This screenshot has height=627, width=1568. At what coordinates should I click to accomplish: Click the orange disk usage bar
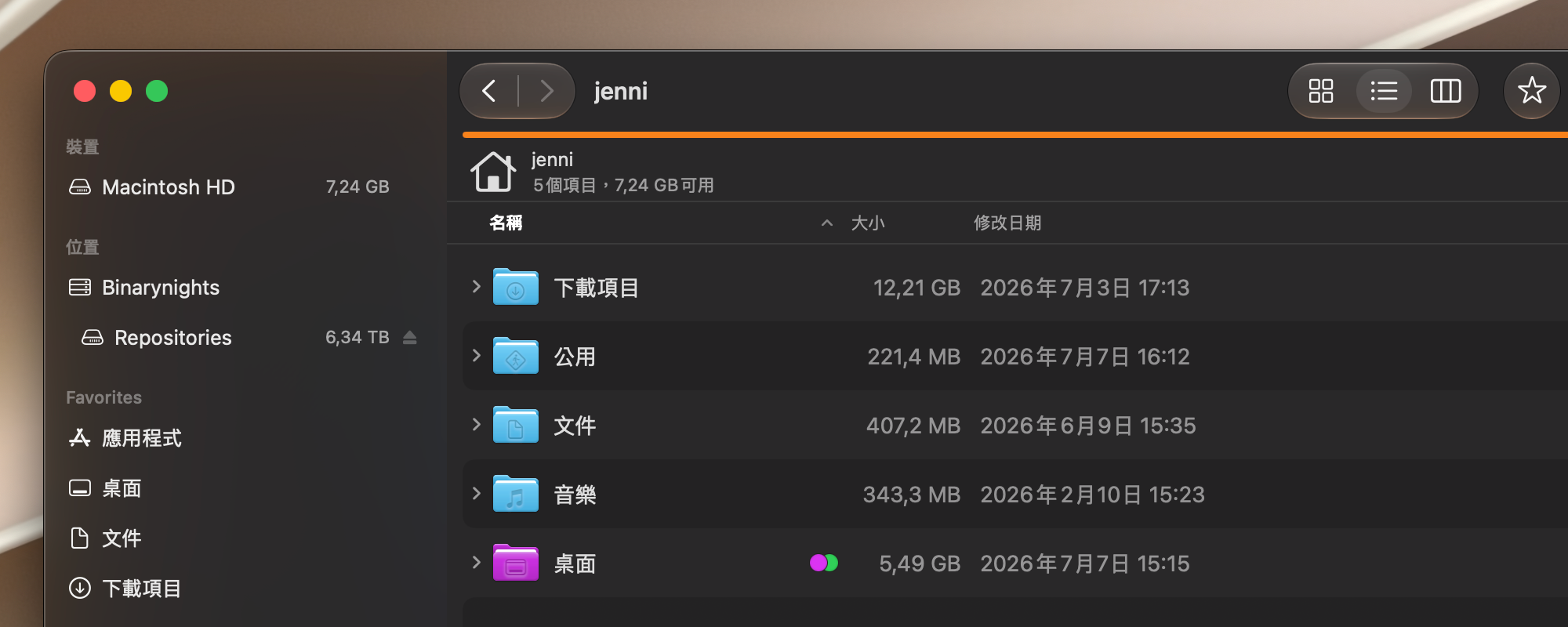point(1015,135)
